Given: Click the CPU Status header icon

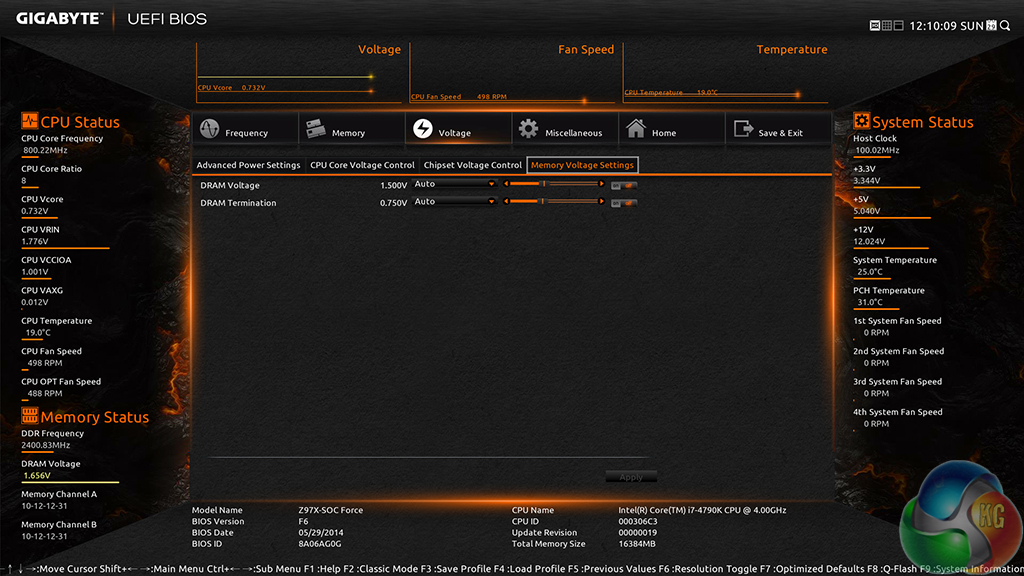Looking at the screenshot, I should pyautogui.click(x=29, y=121).
